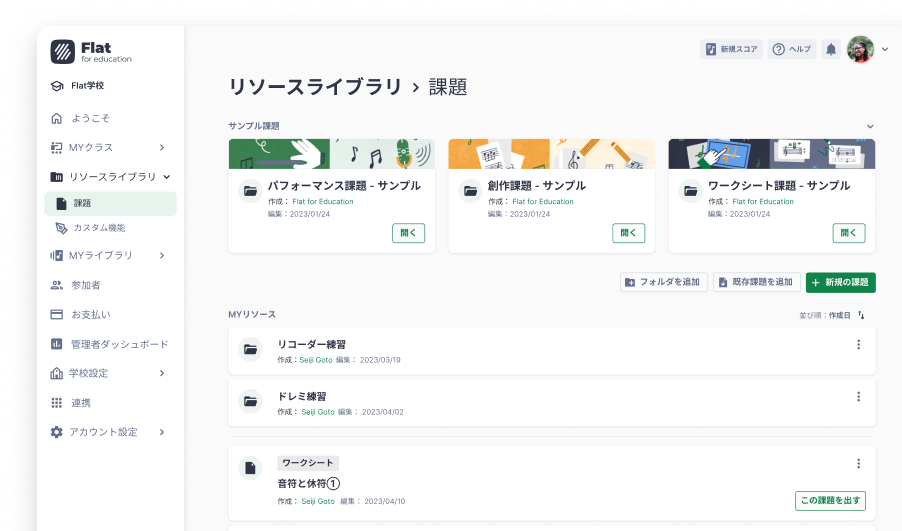
Task: Click the user profile avatar
Action: click(861, 49)
